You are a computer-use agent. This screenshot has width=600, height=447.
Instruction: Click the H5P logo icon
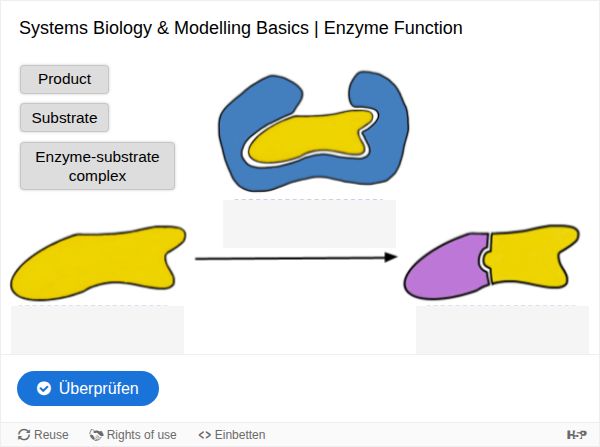[577, 435]
